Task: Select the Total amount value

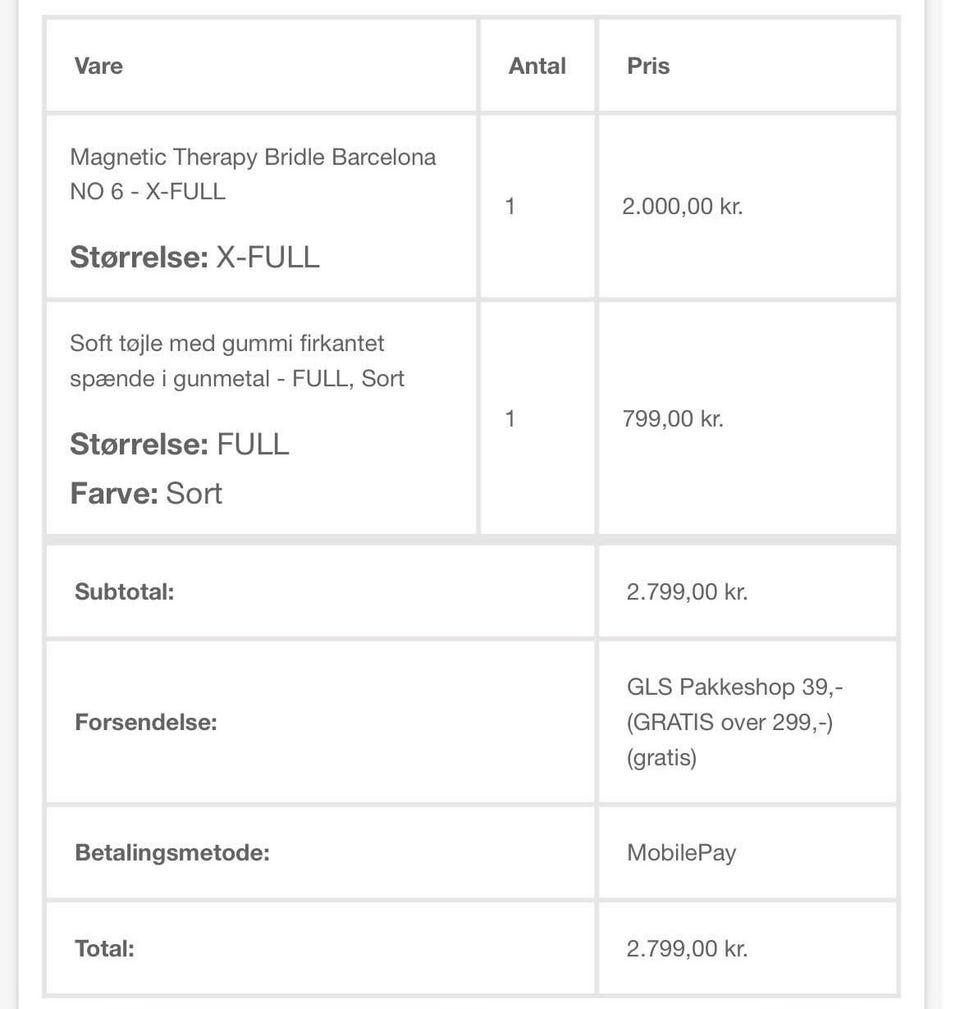Action: (687, 948)
